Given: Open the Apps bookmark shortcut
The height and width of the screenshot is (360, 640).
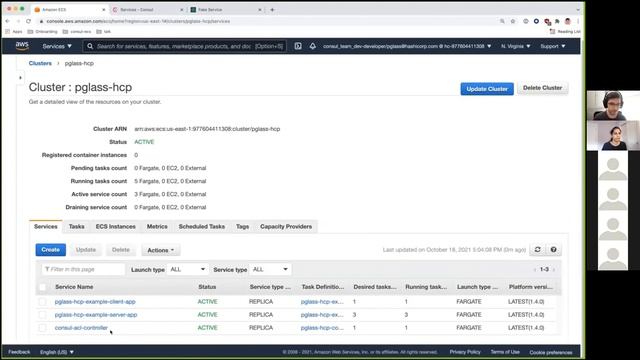Looking at the screenshot, I should (14, 31).
